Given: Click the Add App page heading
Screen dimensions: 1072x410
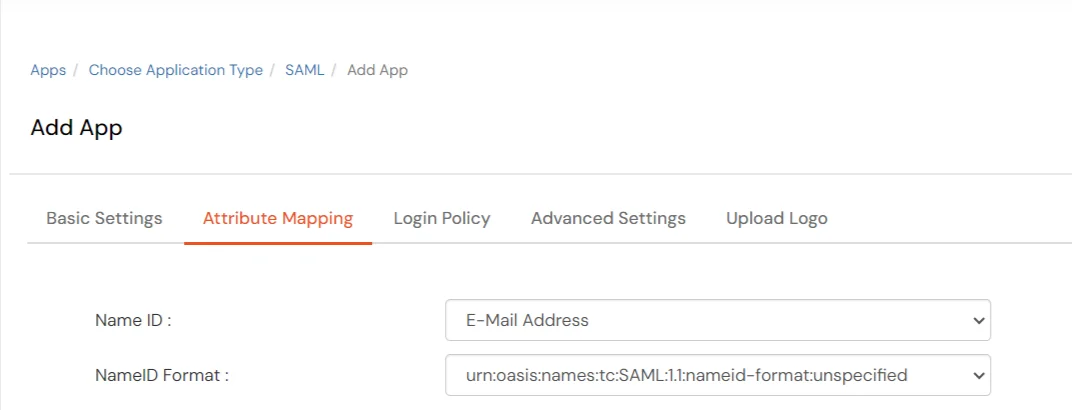Looking at the screenshot, I should 77,128.
